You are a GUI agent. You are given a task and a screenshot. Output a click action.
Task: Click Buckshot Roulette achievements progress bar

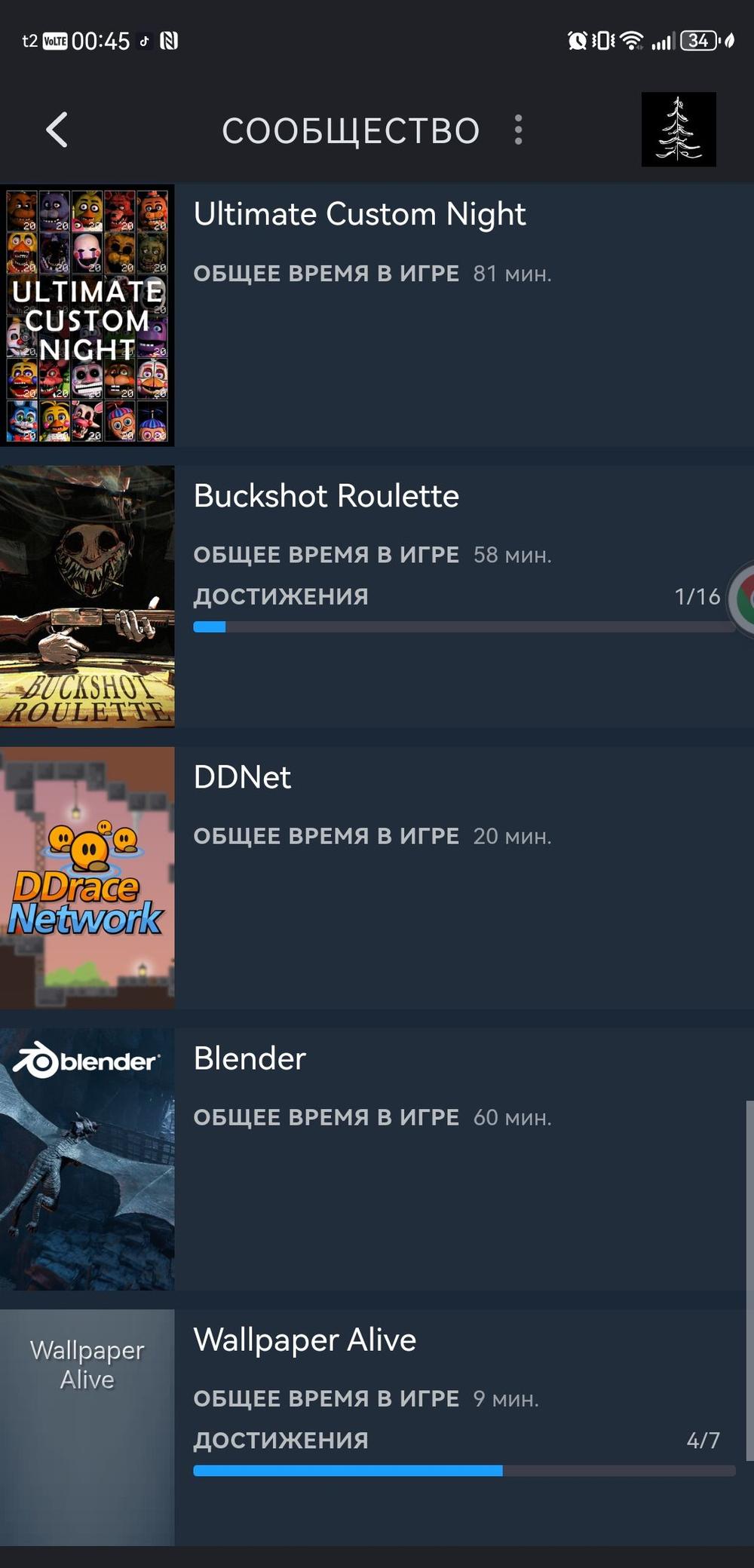pyautogui.click(x=464, y=626)
